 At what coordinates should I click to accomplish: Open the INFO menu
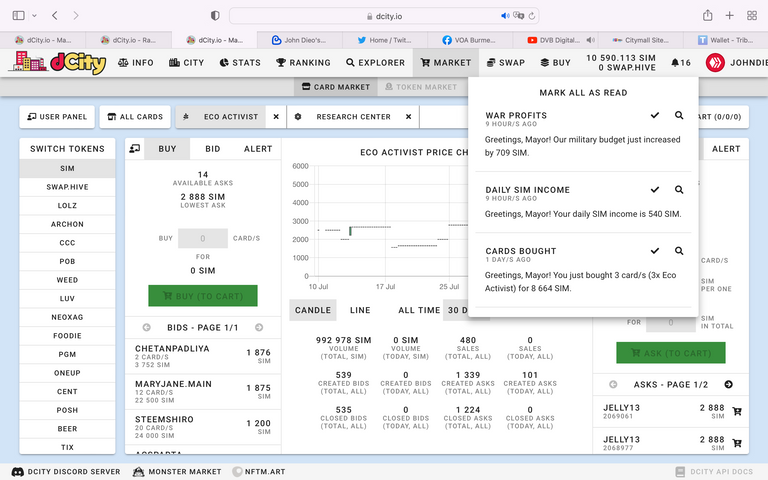pyautogui.click(x=136, y=63)
